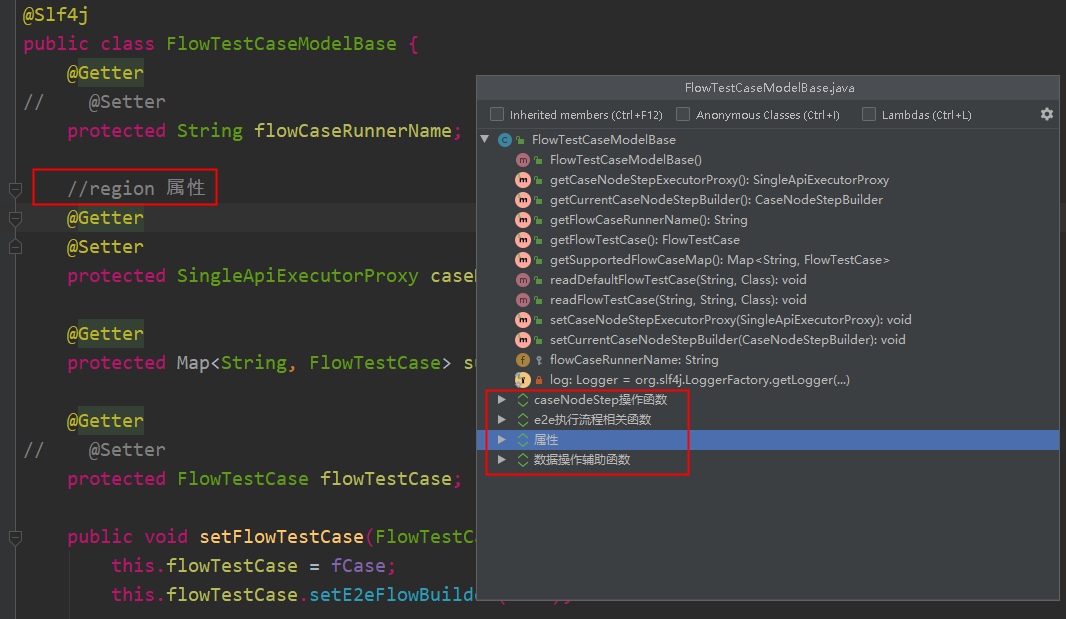
Task: Click the setE2eFlowBuilde method call in editor
Action: [x=393, y=595]
